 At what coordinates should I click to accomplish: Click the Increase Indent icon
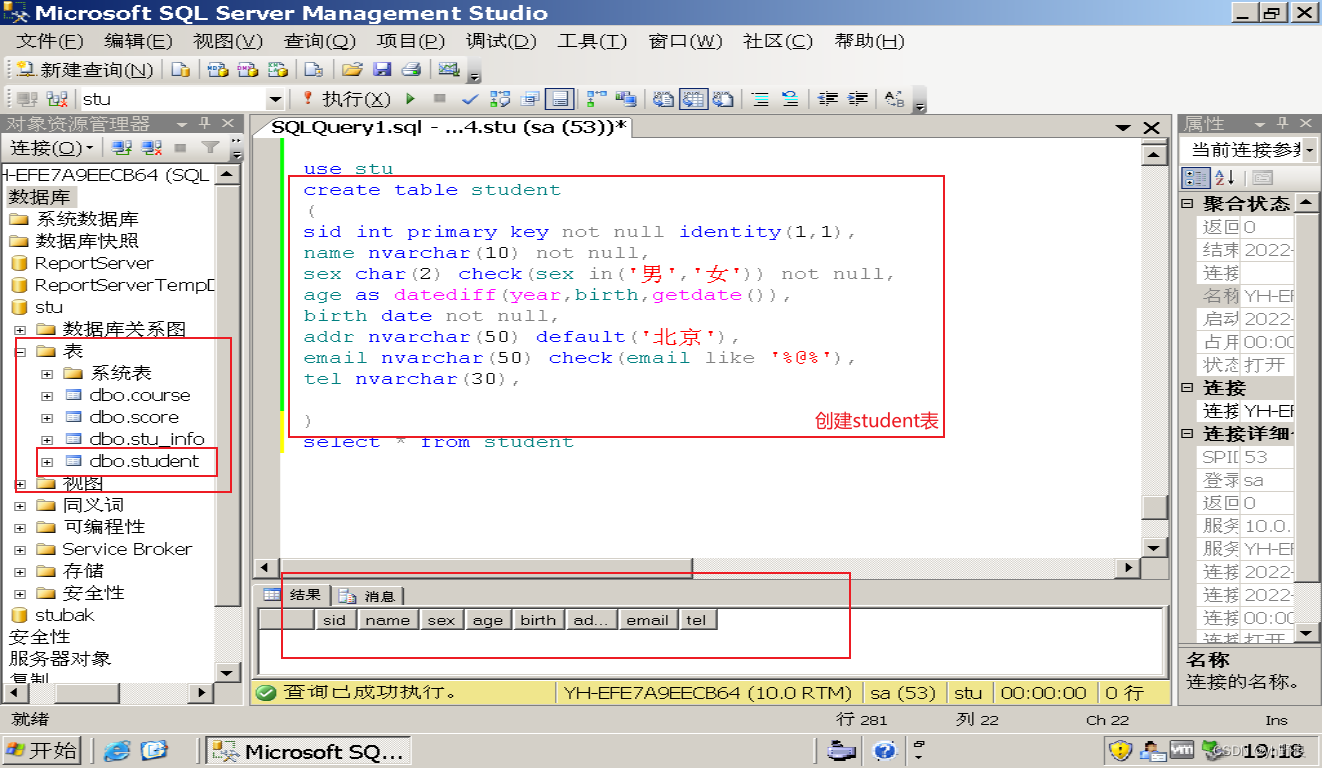pyautogui.click(x=857, y=99)
